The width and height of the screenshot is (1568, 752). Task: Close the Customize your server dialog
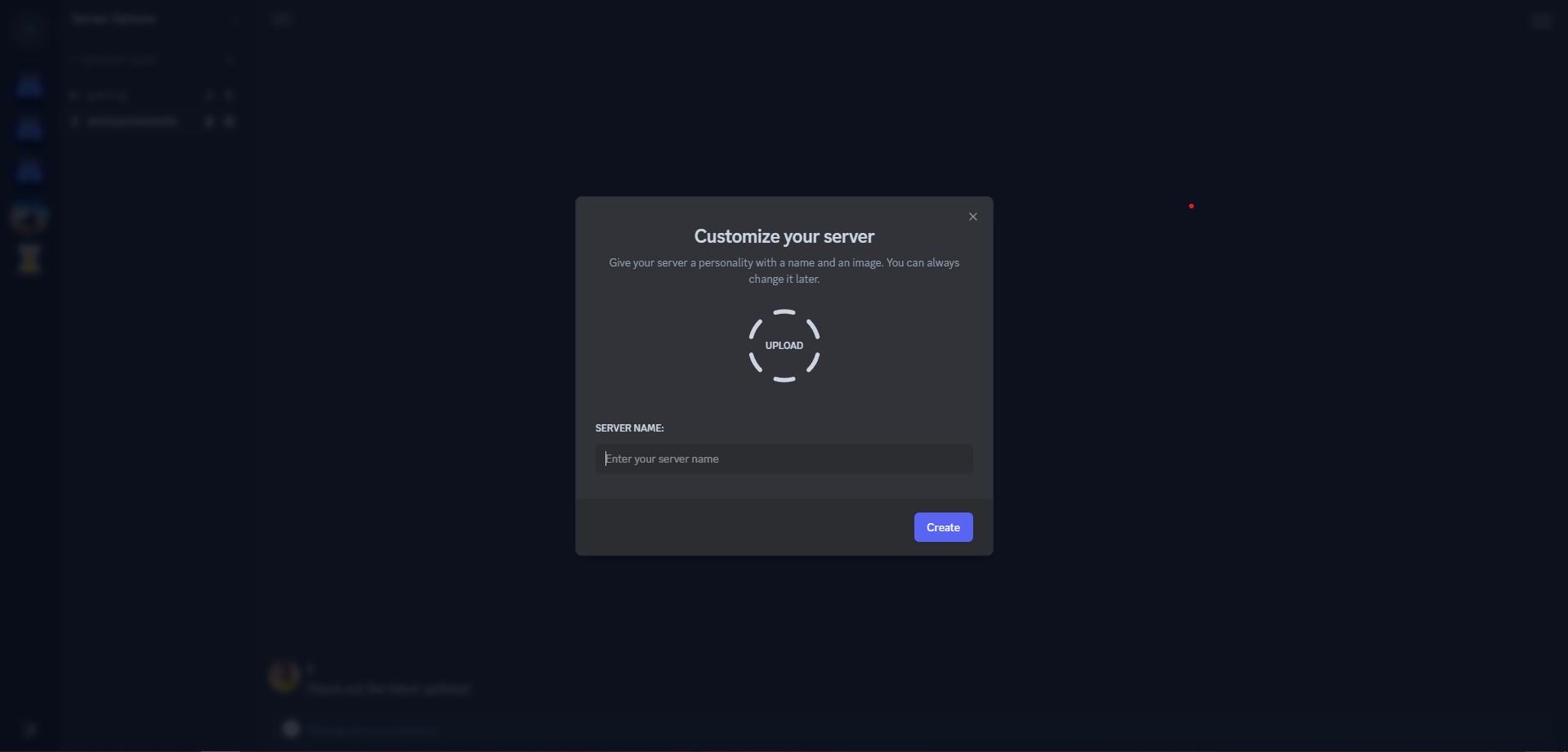tap(972, 217)
